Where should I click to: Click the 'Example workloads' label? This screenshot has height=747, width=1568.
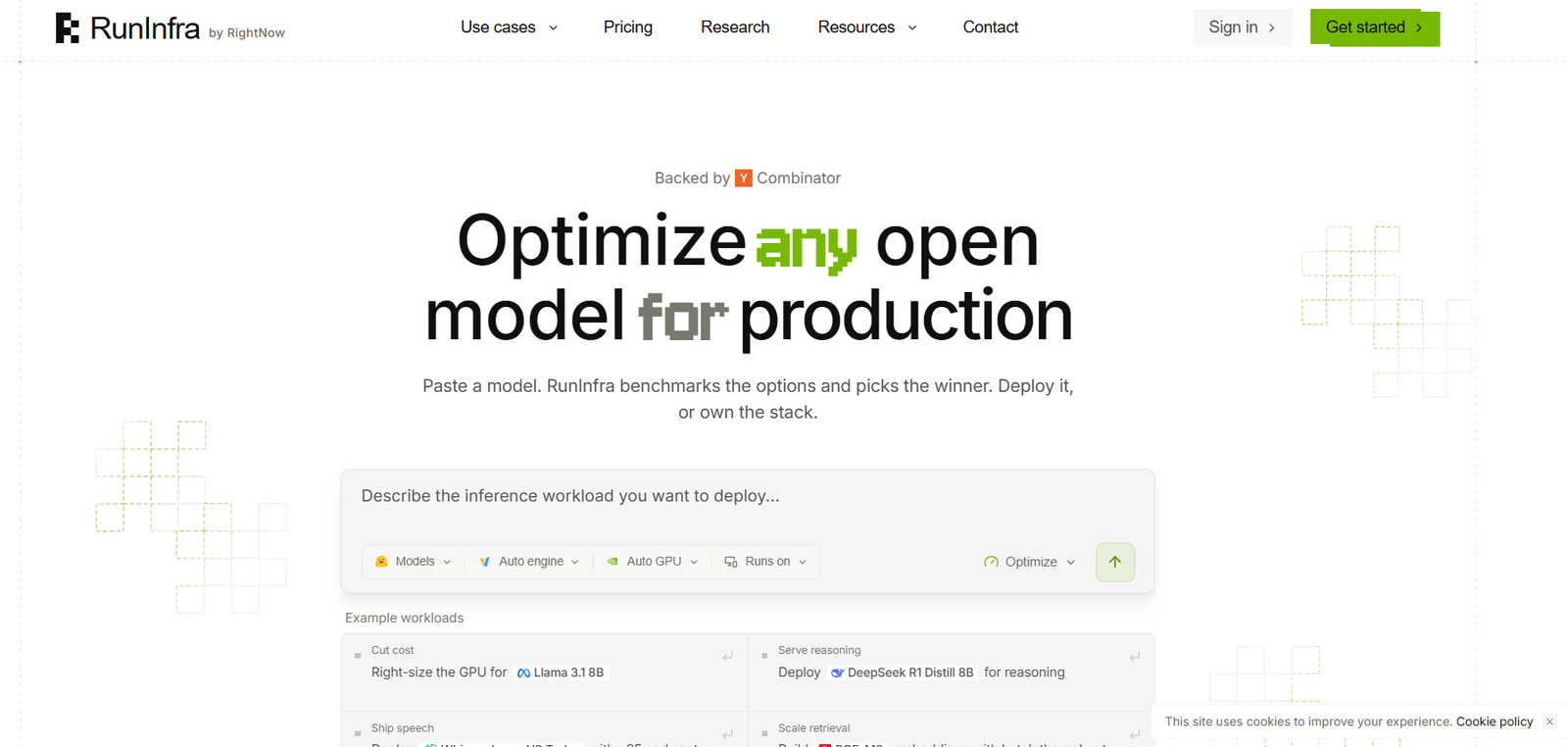404,618
